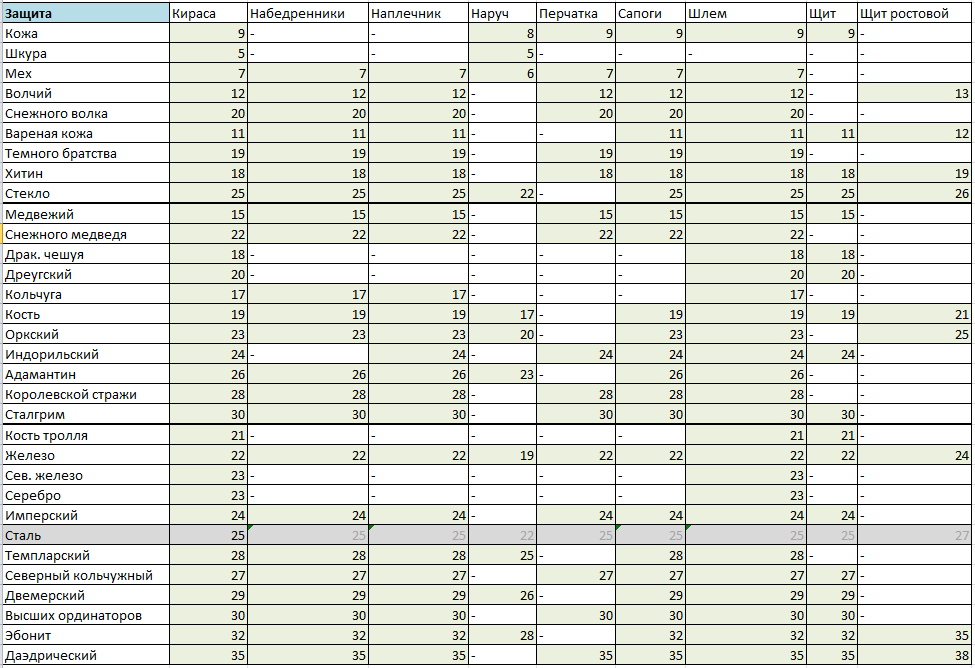
Task: Click the 'Перчатка' column header
Action: 576,13
